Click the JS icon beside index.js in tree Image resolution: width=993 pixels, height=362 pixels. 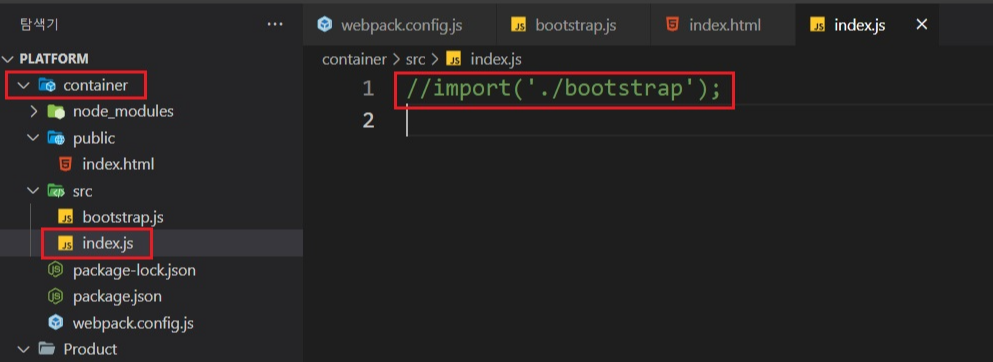(x=65, y=244)
